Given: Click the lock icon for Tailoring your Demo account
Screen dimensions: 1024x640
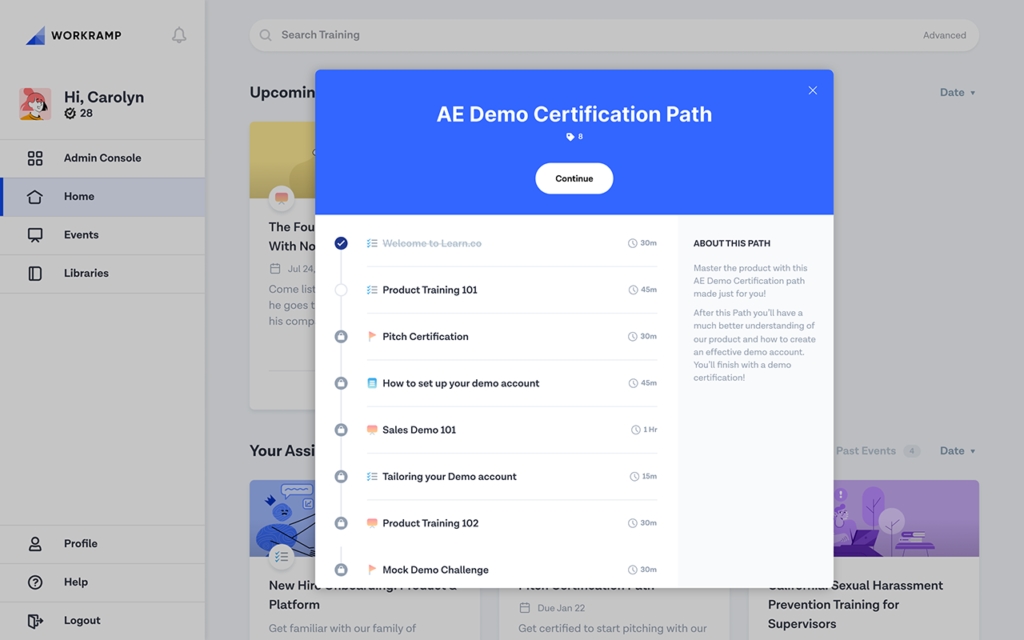Looking at the screenshot, I should (x=341, y=477).
